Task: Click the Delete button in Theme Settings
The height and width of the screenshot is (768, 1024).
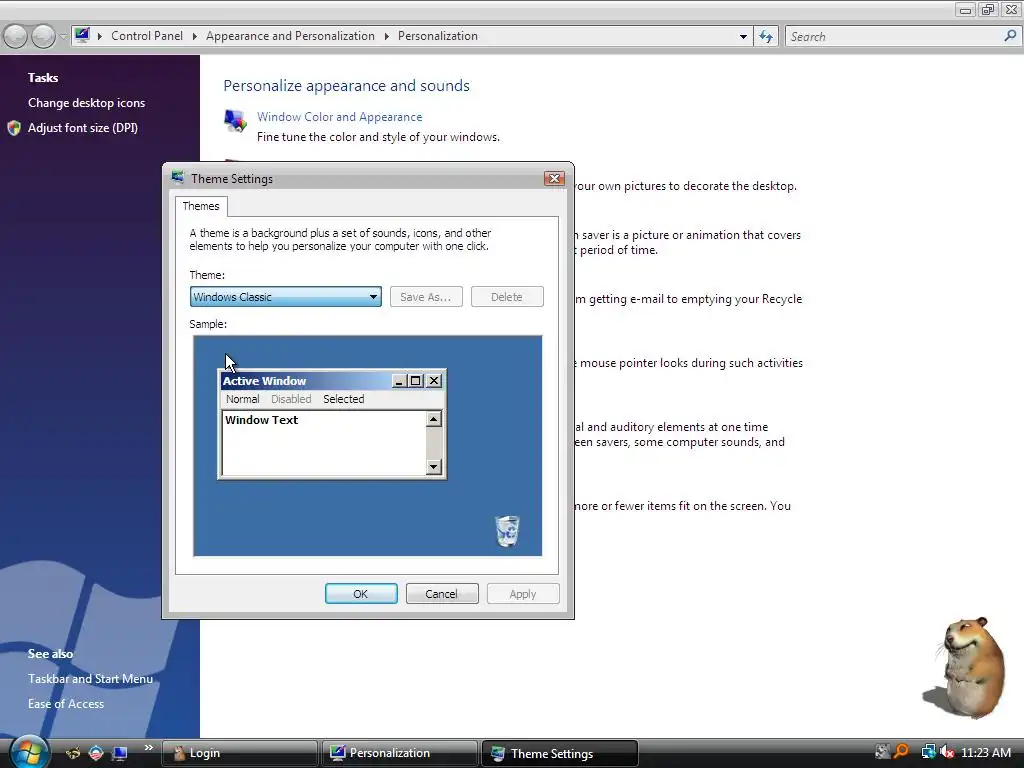Action: 507,296
